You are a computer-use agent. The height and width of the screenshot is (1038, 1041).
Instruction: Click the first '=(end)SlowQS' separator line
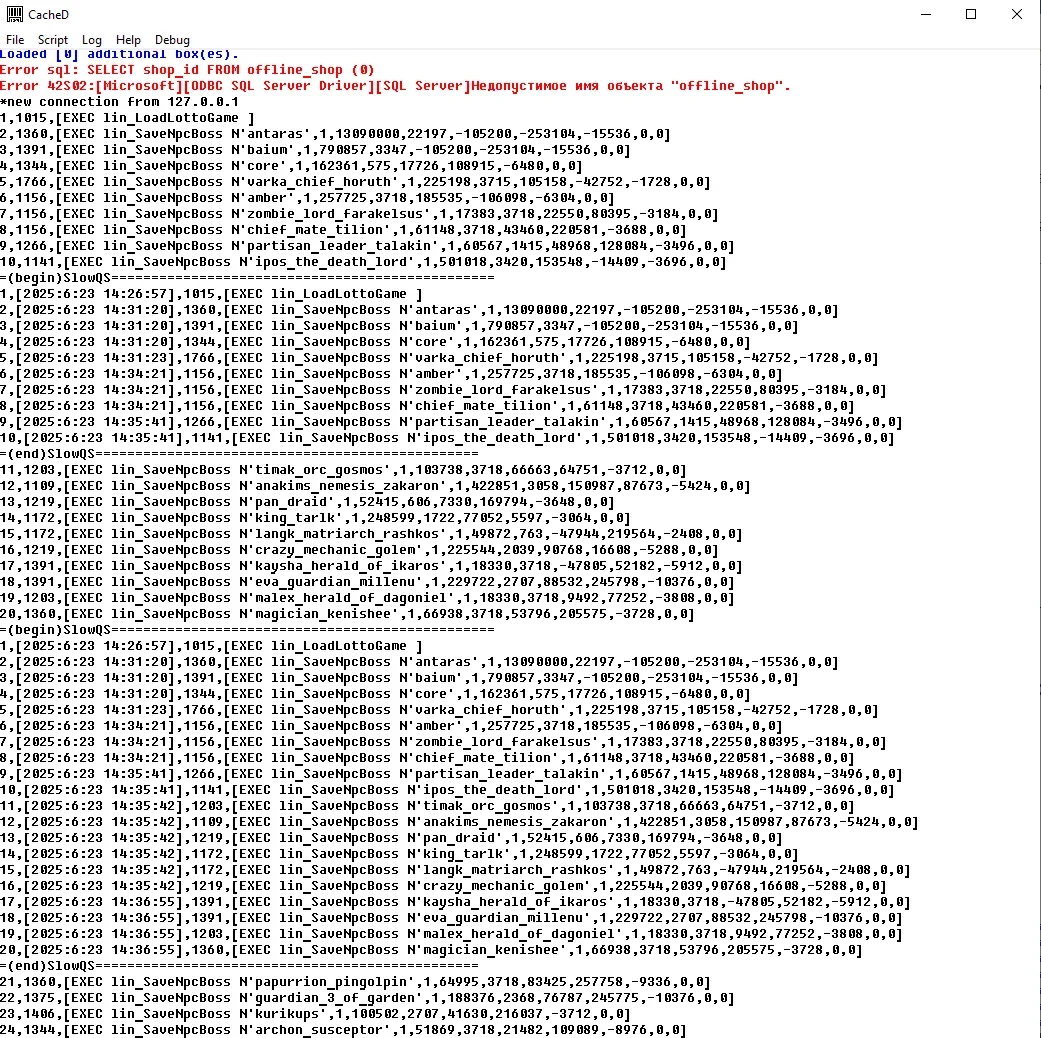(x=239, y=454)
